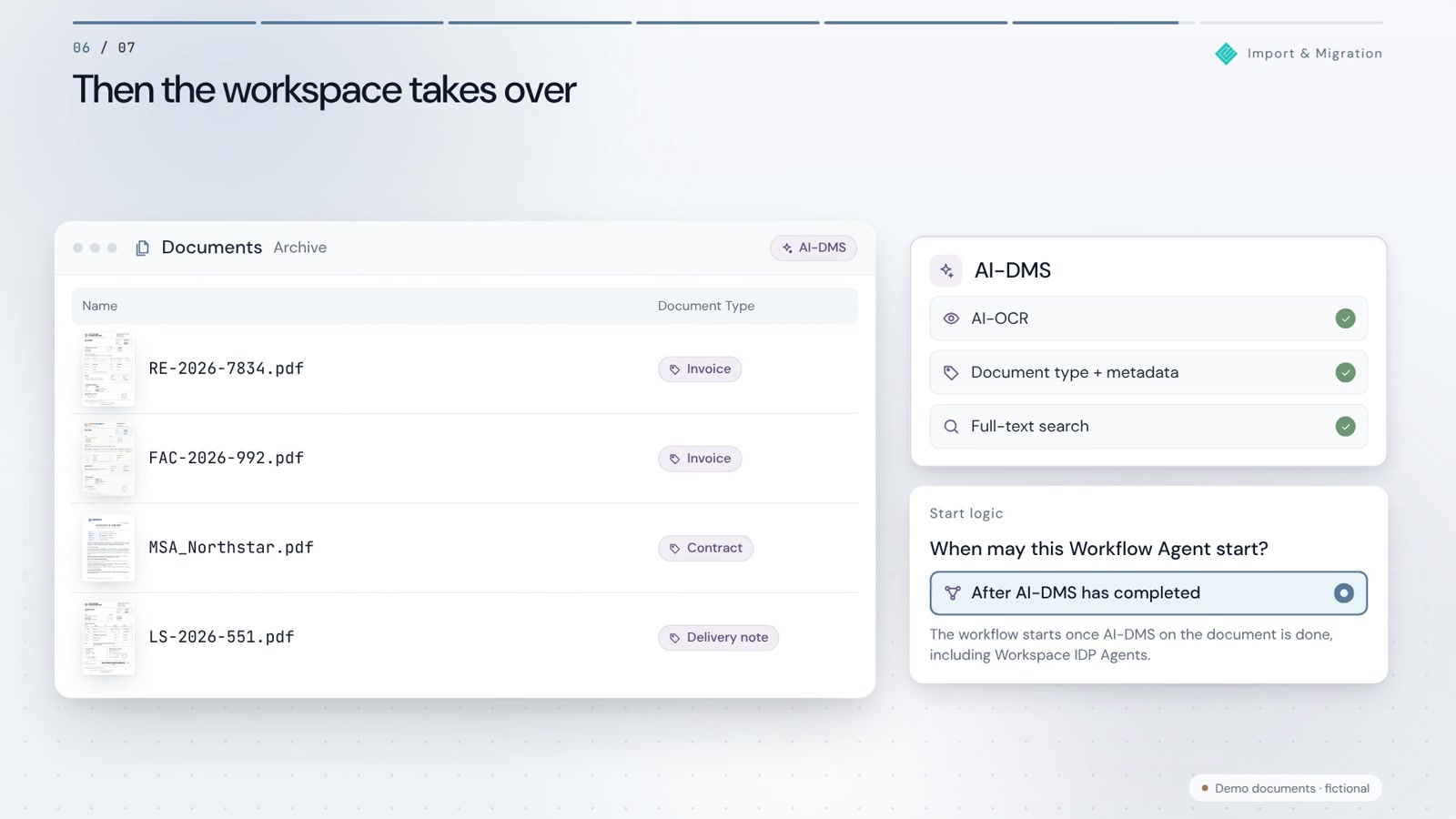The height and width of the screenshot is (819, 1456).
Task: Click the slide counter 06 / 07
Action: pyautogui.click(x=104, y=47)
